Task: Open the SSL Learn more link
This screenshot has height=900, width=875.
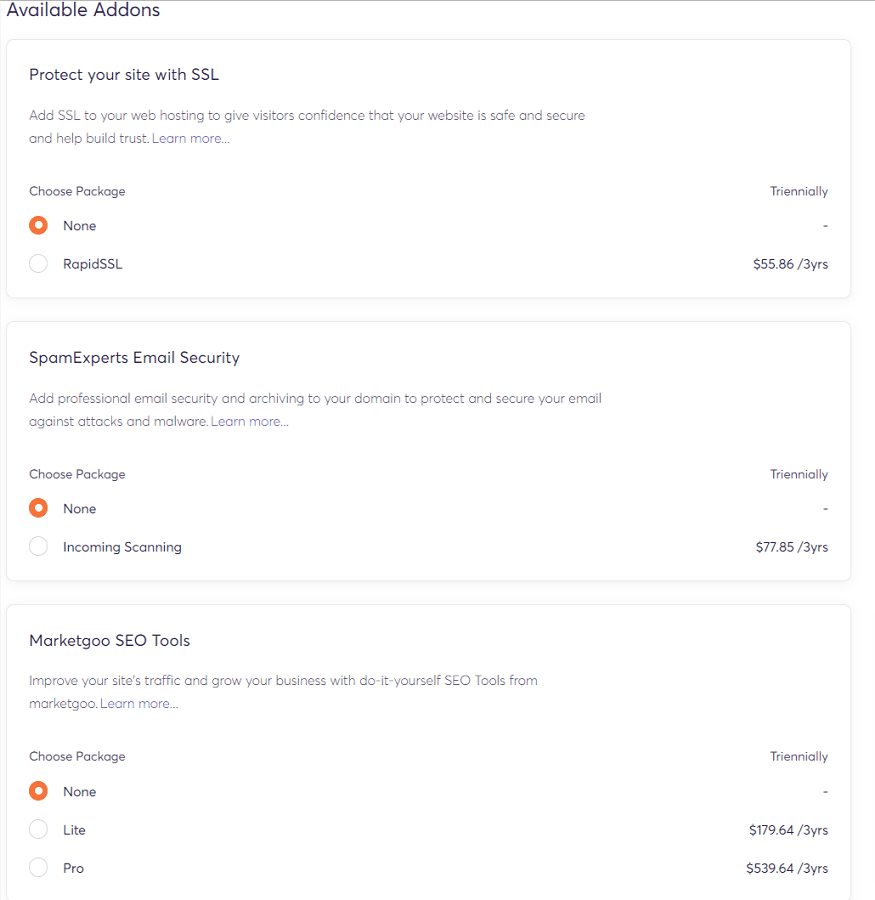Action: pyautogui.click(x=190, y=138)
